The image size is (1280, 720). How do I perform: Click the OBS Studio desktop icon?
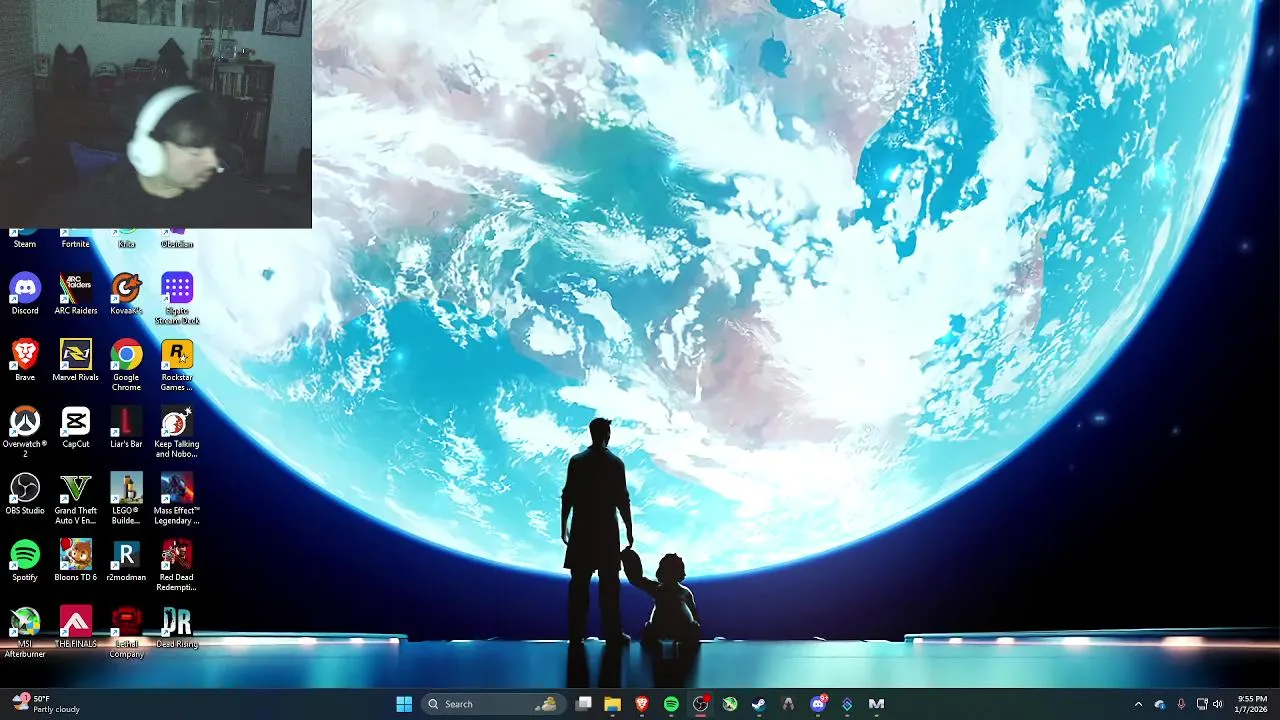point(25,494)
